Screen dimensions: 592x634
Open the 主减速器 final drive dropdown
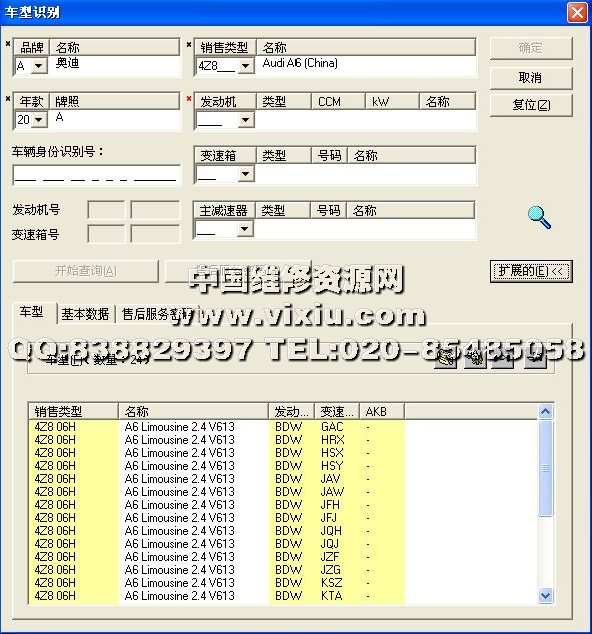[245, 229]
